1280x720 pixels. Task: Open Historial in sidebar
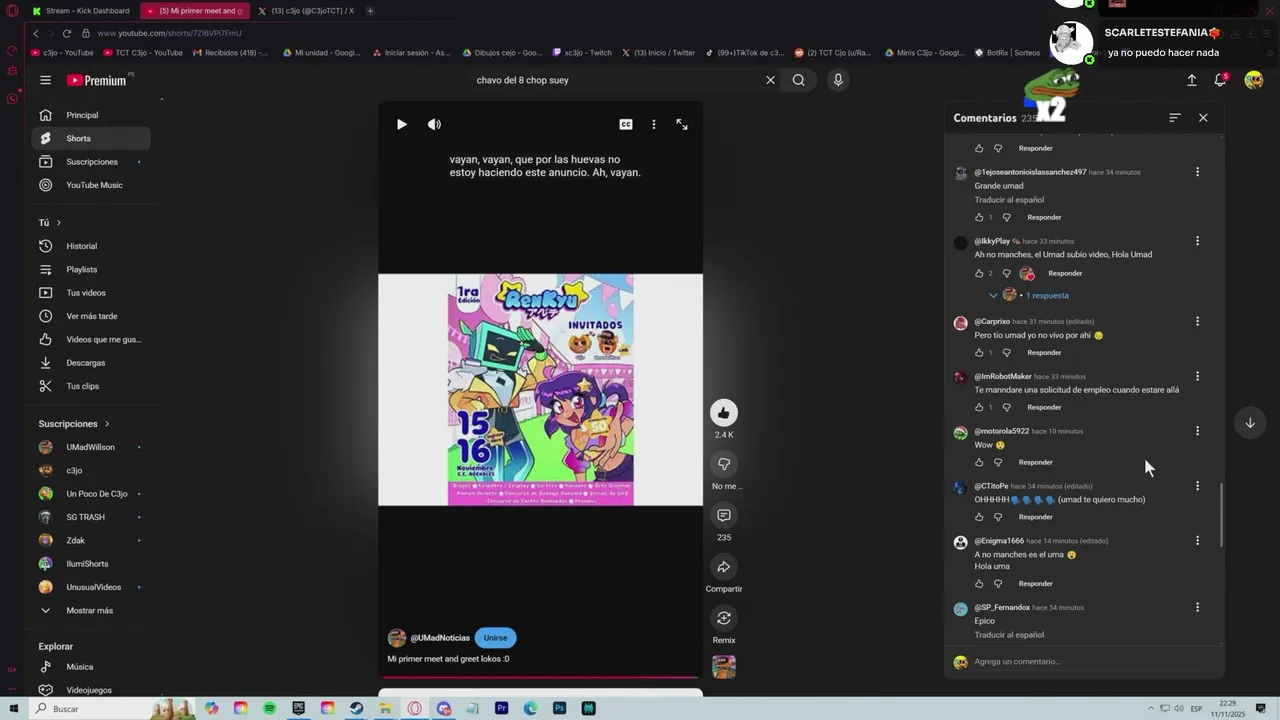click(x=91, y=246)
